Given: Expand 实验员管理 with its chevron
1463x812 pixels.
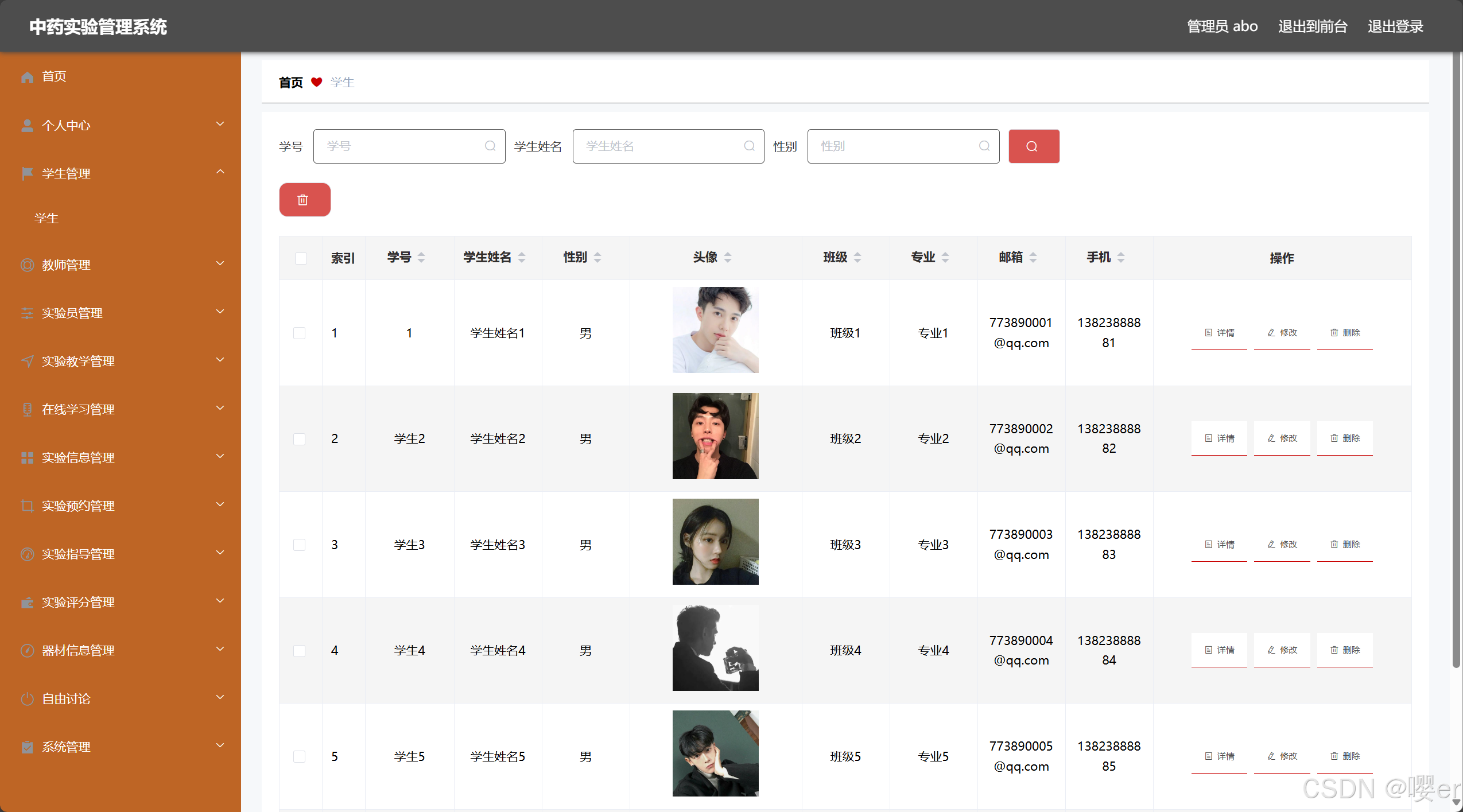Looking at the screenshot, I should pyautogui.click(x=220, y=312).
